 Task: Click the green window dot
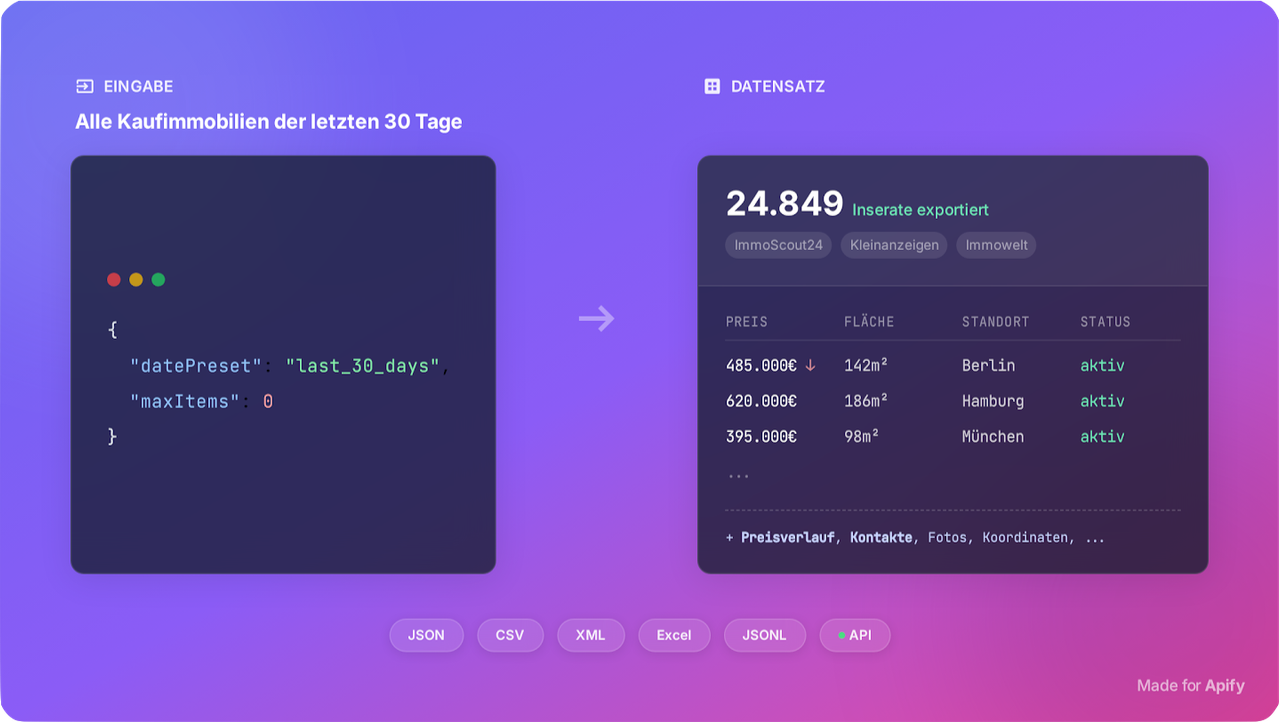[158, 280]
